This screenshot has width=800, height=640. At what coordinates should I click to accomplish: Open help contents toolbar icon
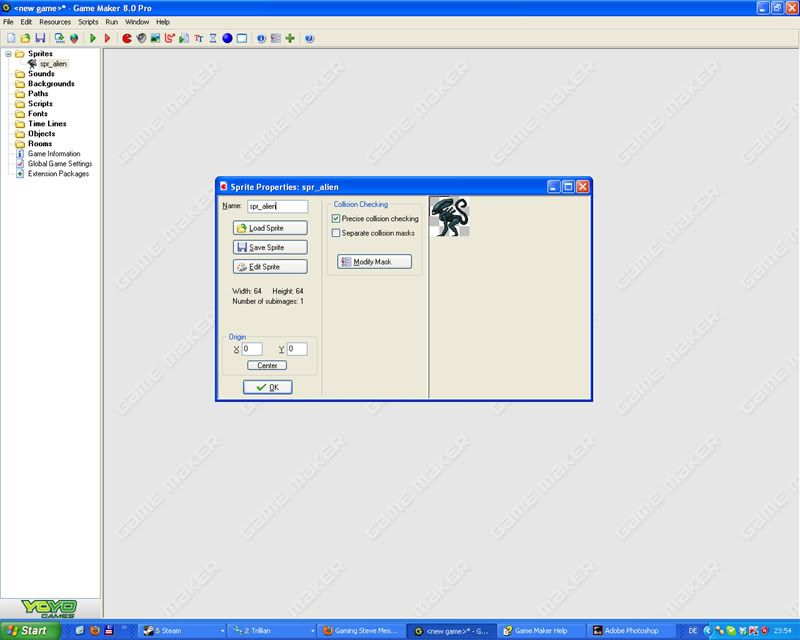click(x=309, y=38)
